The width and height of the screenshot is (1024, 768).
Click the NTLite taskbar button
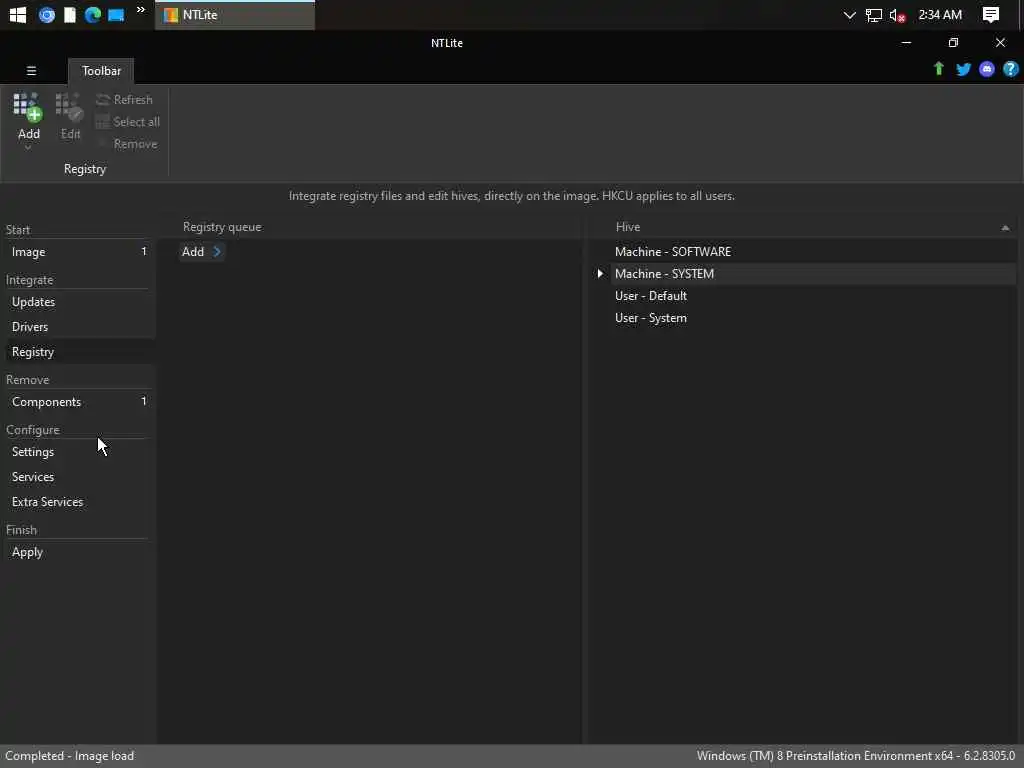click(235, 14)
